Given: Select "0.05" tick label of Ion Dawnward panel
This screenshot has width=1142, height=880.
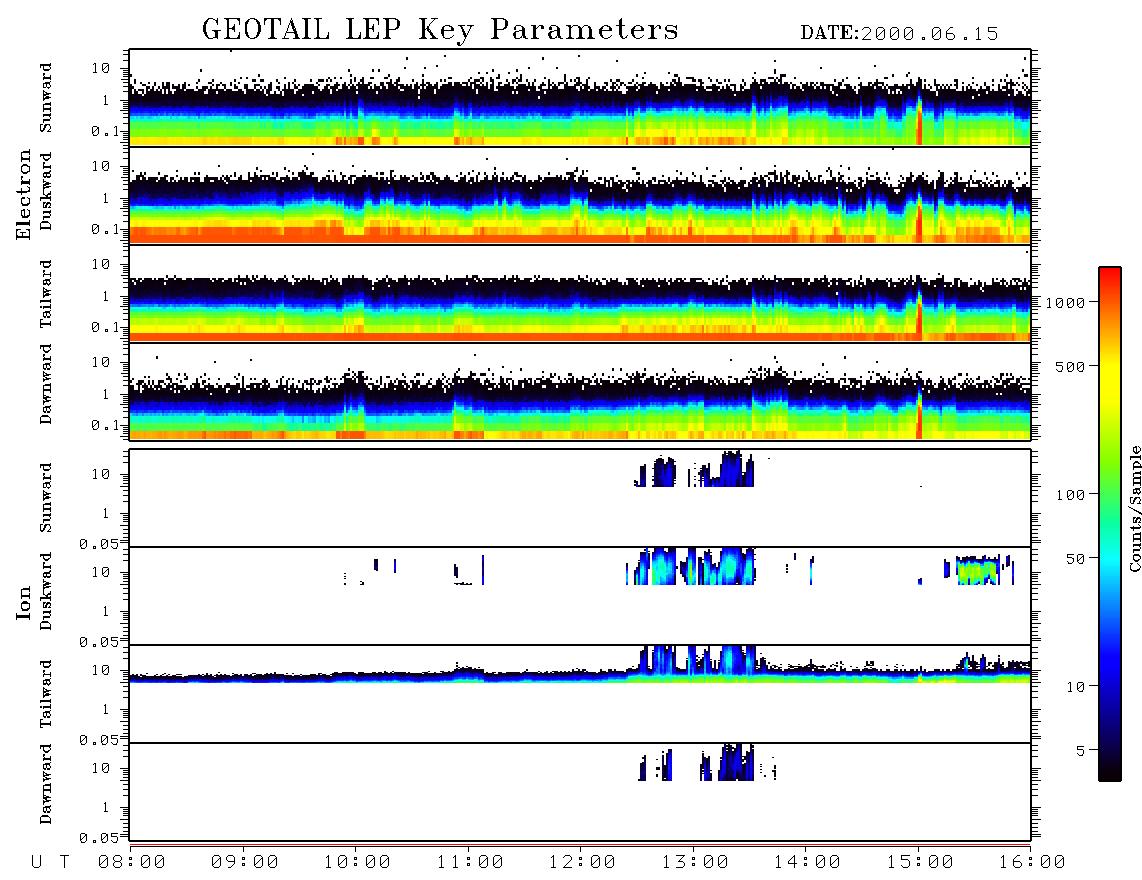Looking at the screenshot, I should tap(98, 838).
